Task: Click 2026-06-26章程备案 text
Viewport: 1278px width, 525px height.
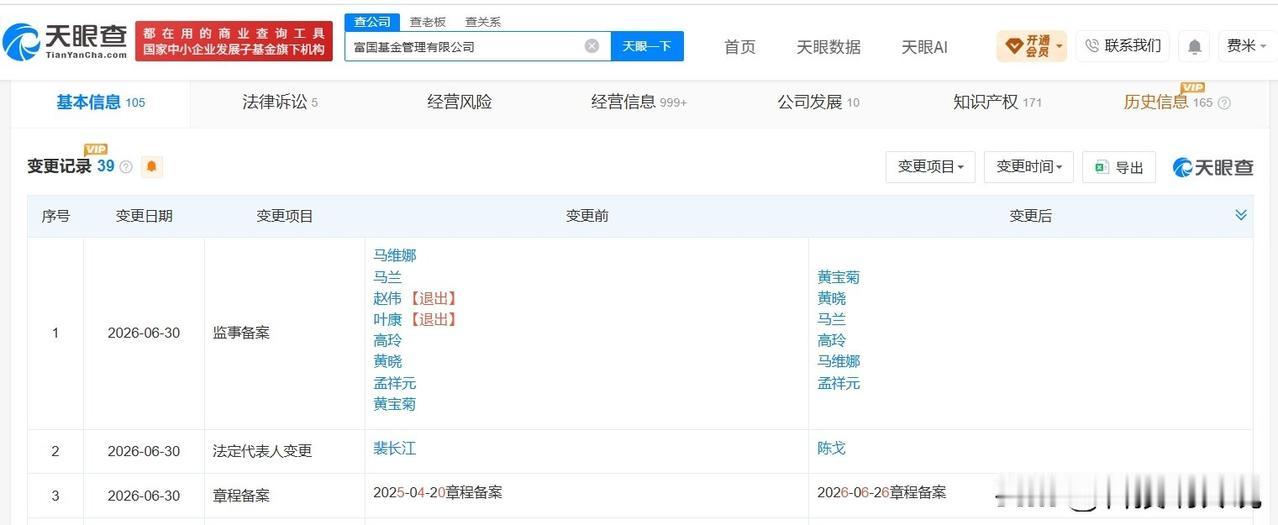Action: click(881, 492)
